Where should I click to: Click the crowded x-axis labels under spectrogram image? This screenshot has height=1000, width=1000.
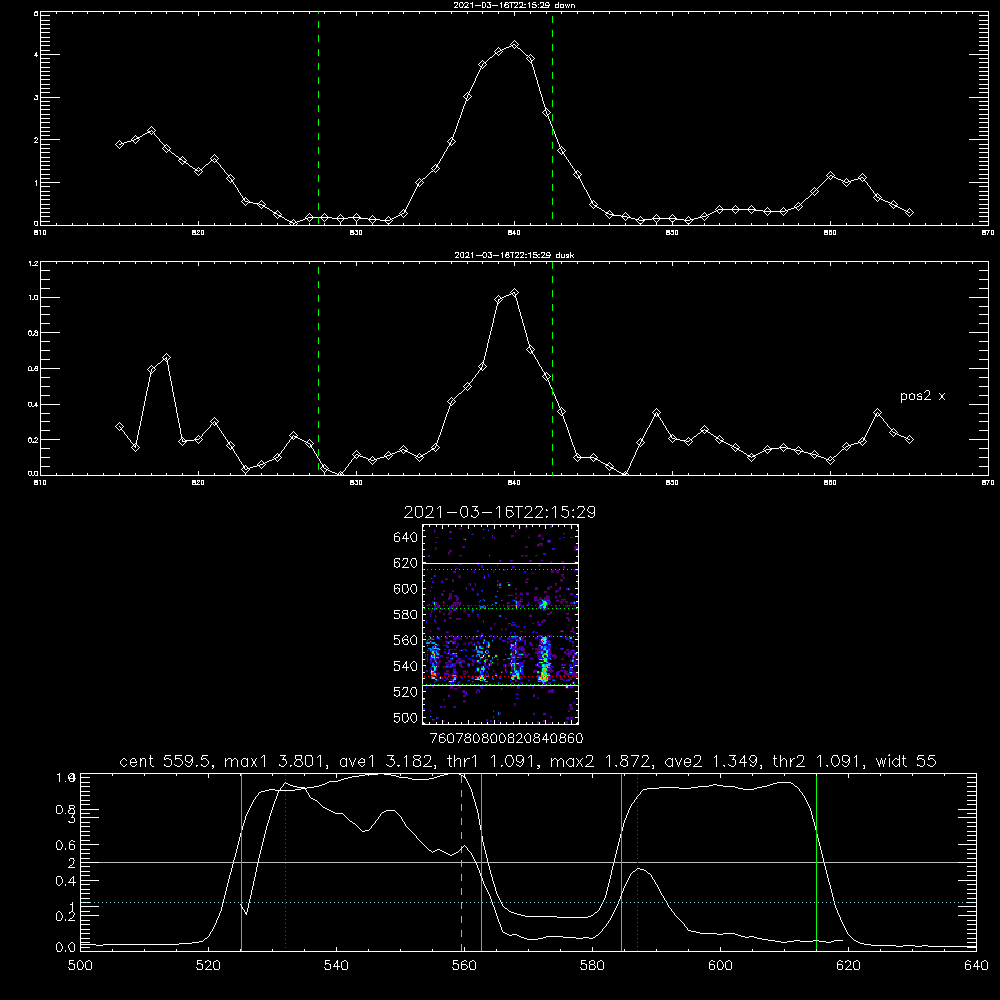point(506,739)
